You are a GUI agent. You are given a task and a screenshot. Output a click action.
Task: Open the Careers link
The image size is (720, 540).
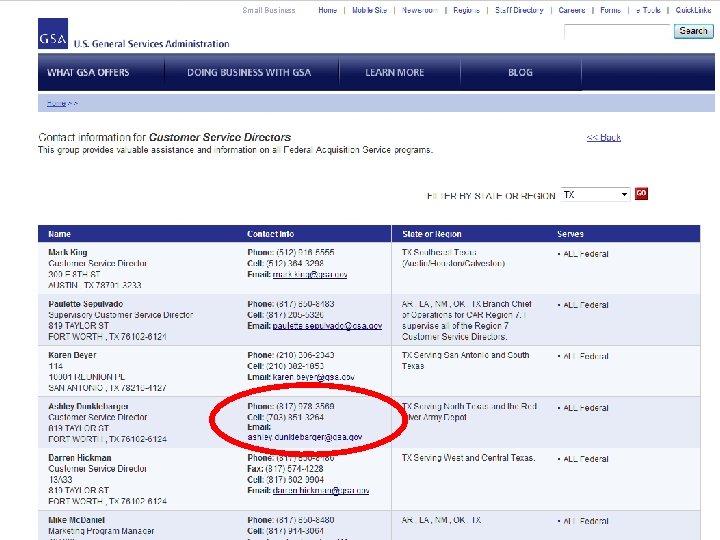coord(572,10)
